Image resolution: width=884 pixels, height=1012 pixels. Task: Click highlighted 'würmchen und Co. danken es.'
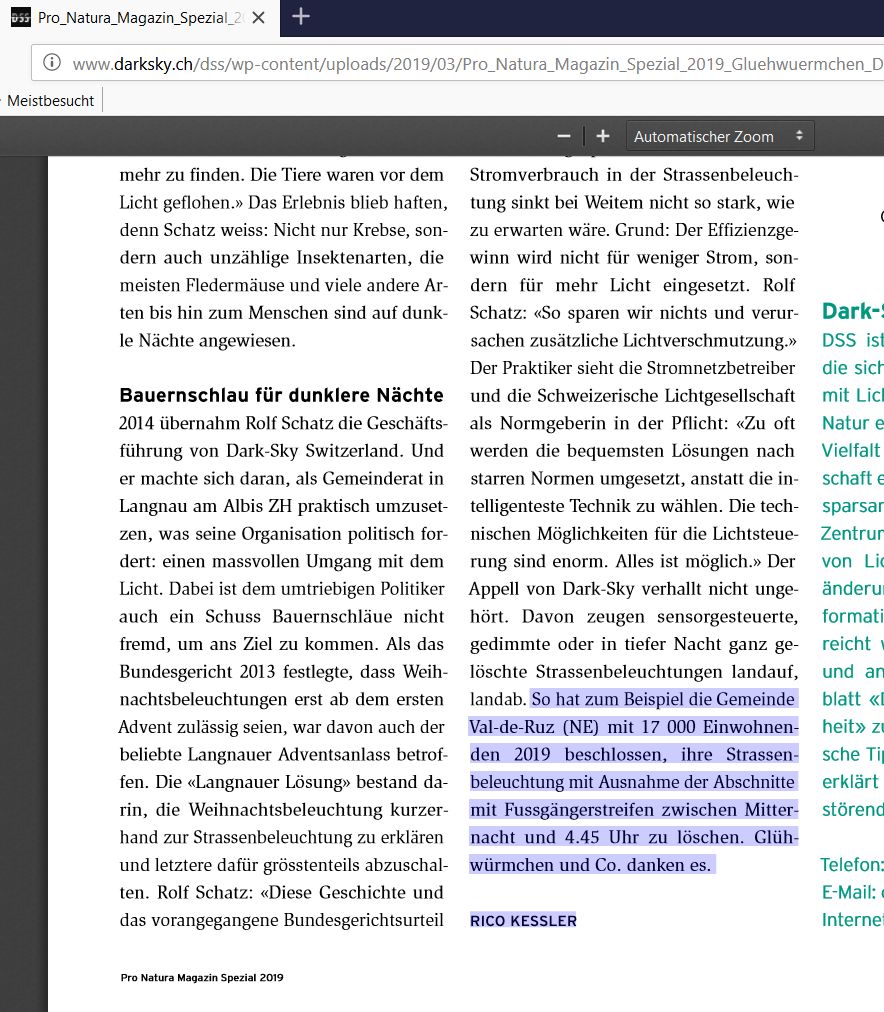[590, 865]
